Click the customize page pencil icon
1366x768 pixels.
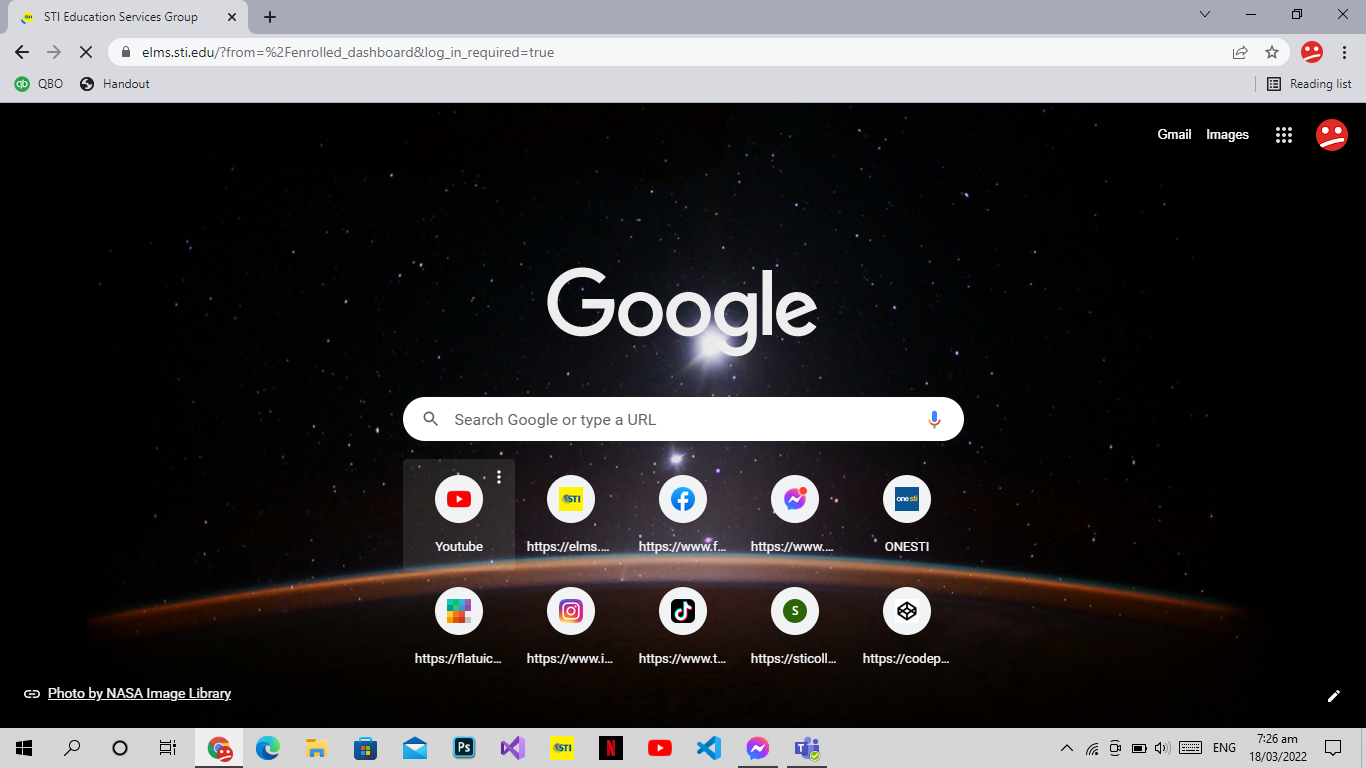coord(1333,696)
